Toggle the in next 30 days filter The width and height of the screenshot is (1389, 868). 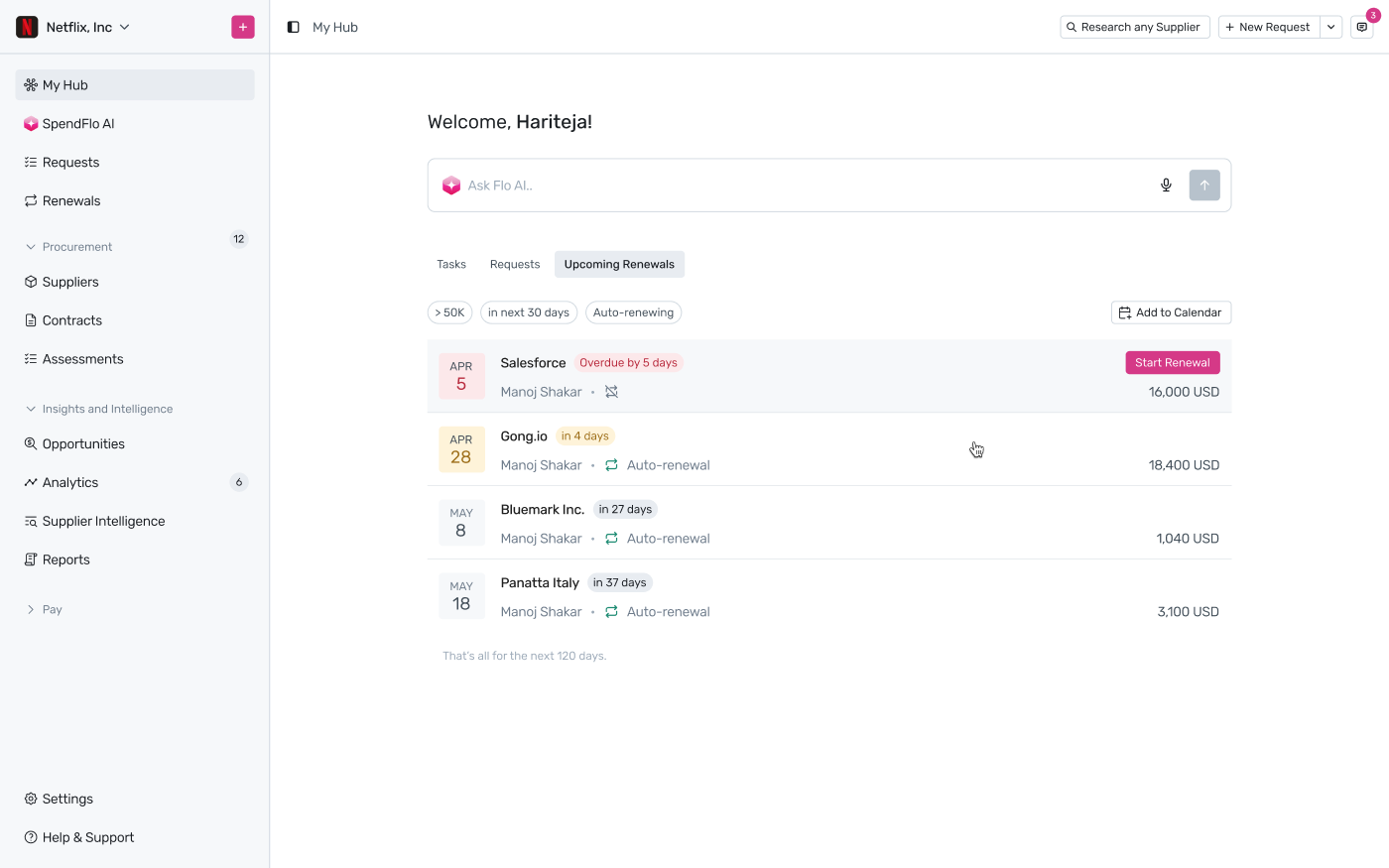point(529,312)
